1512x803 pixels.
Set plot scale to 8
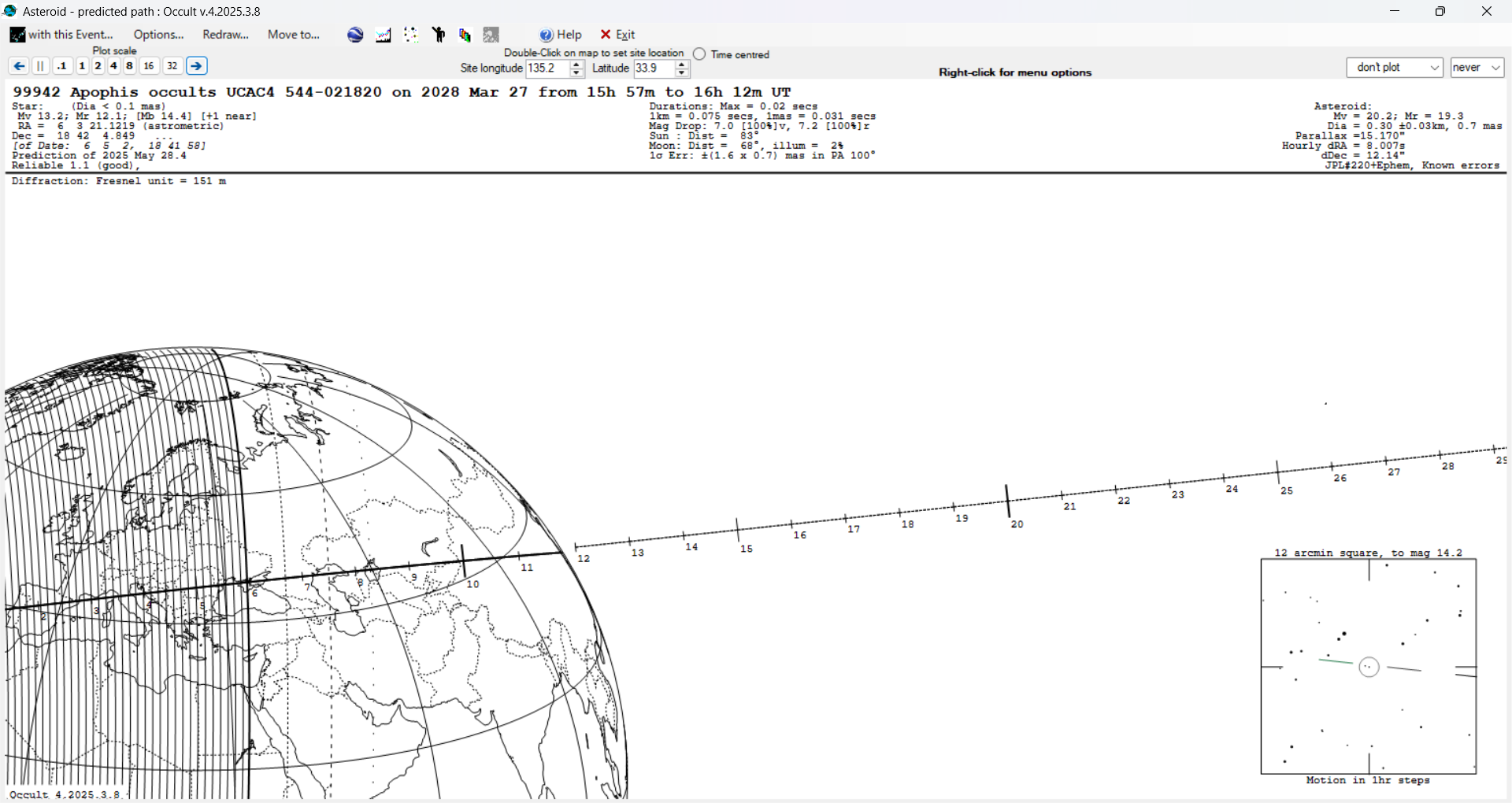pyautogui.click(x=129, y=66)
